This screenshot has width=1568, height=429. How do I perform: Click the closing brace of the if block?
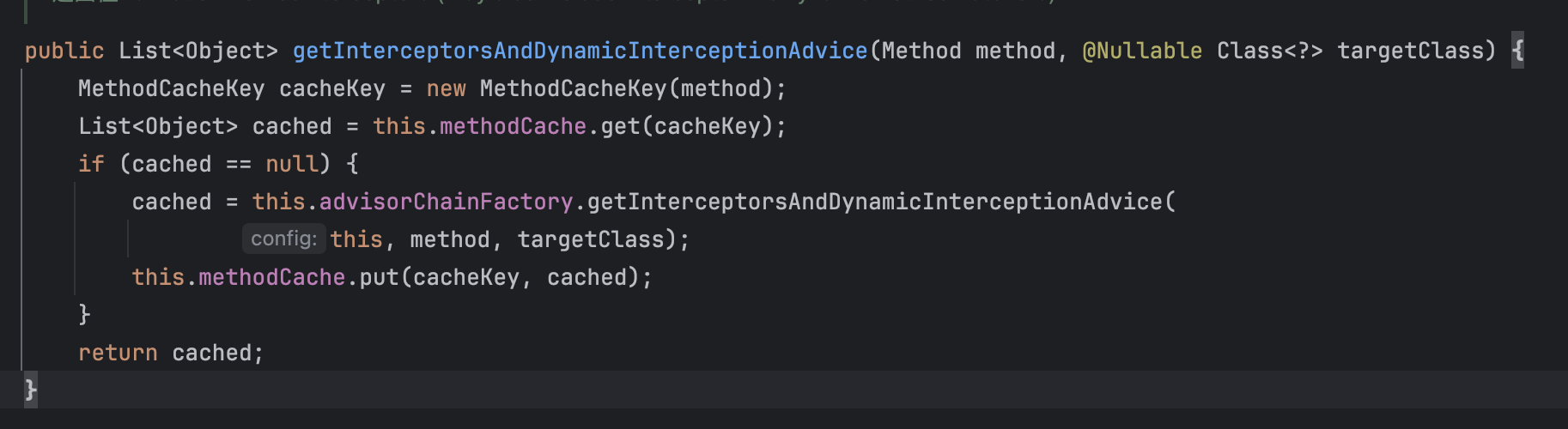[x=84, y=314]
